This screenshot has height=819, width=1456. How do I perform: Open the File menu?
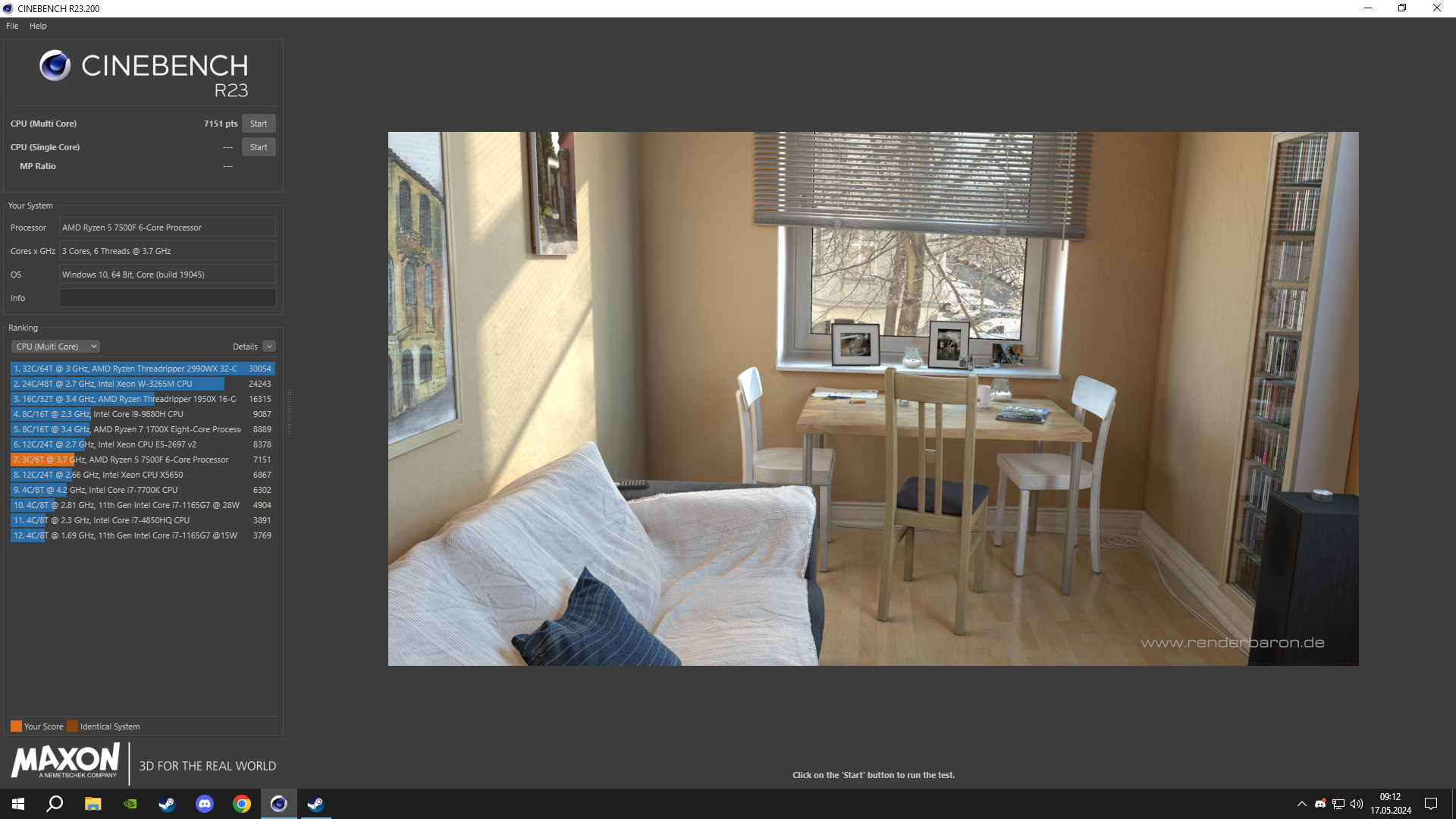[x=12, y=26]
